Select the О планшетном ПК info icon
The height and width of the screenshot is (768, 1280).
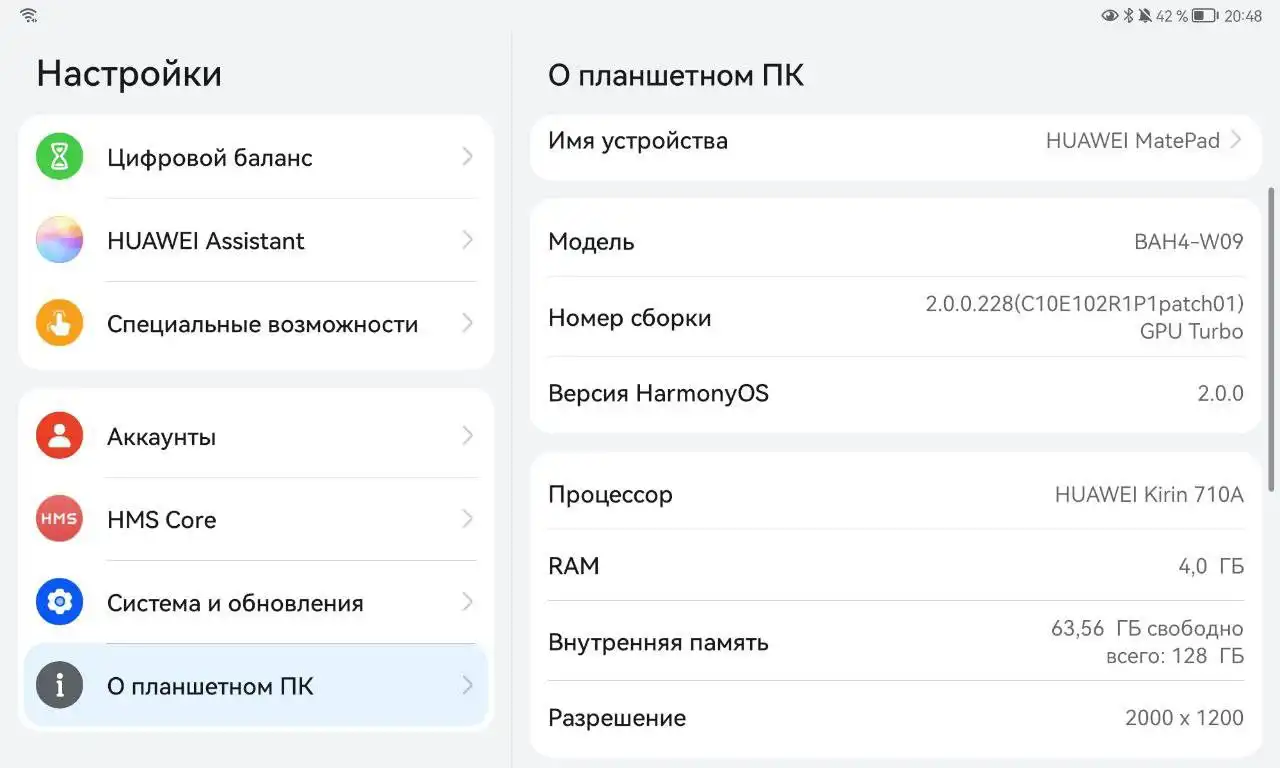[59, 685]
